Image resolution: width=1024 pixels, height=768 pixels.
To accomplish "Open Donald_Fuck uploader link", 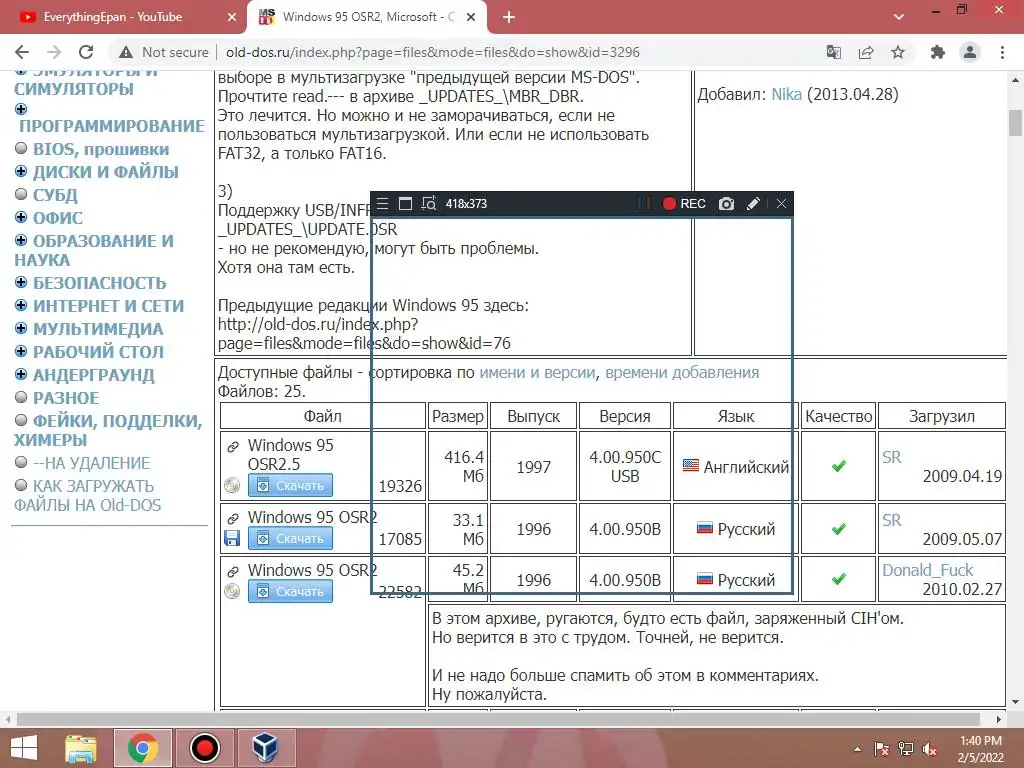I will click(x=927, y=570).
